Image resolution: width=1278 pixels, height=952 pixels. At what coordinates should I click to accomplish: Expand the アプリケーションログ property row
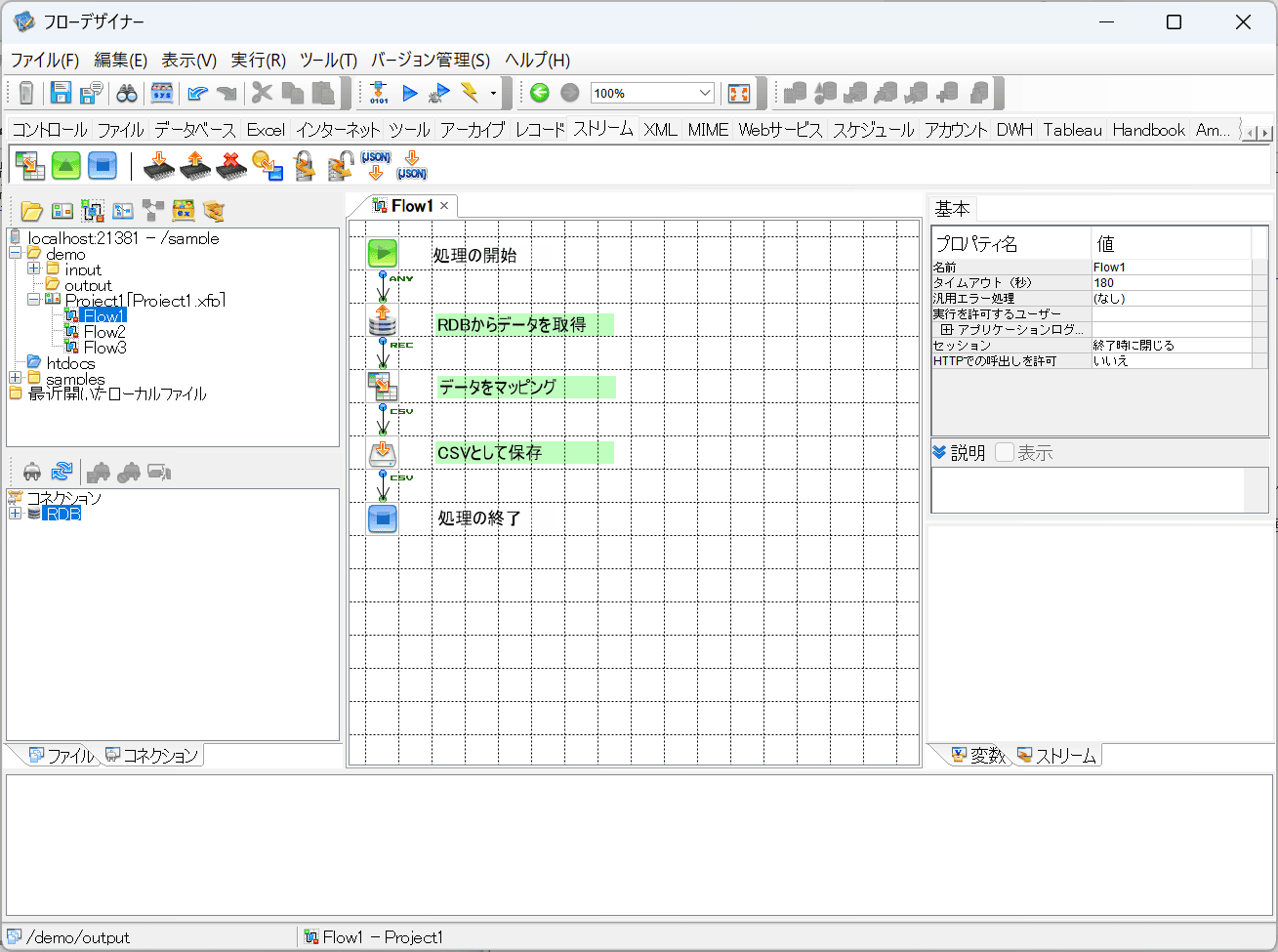pos(946,330)
